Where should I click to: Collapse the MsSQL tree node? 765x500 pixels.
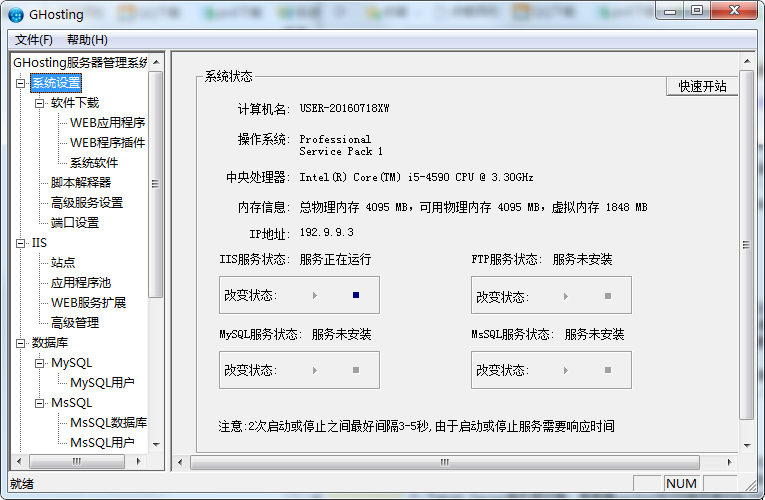point(40,403)
